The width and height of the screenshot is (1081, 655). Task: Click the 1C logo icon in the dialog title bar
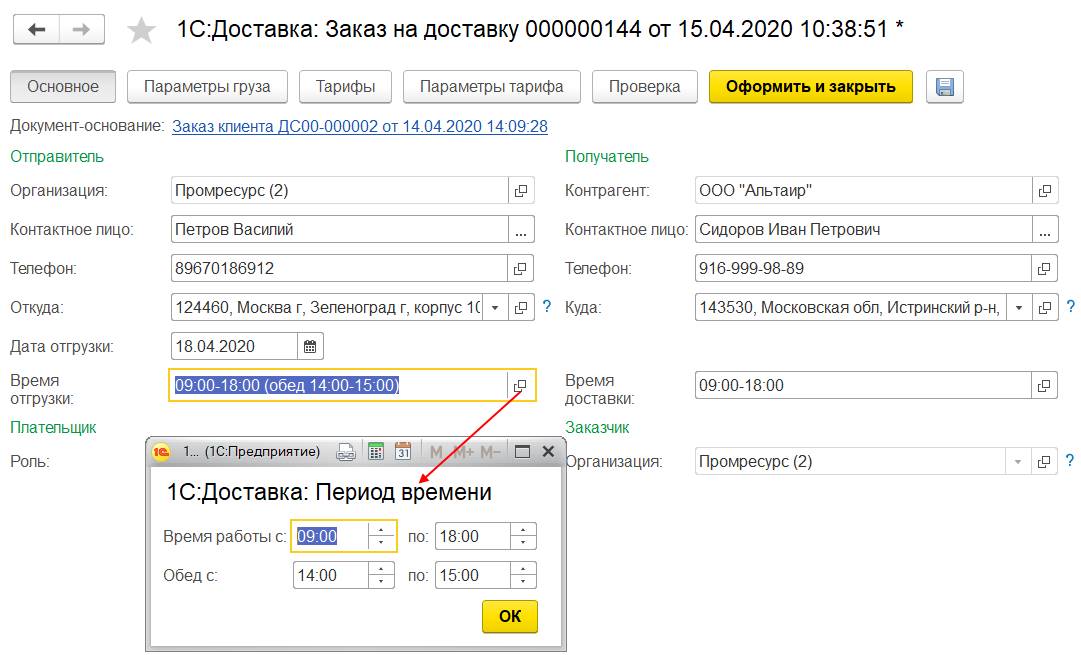[x=161, y=452]
